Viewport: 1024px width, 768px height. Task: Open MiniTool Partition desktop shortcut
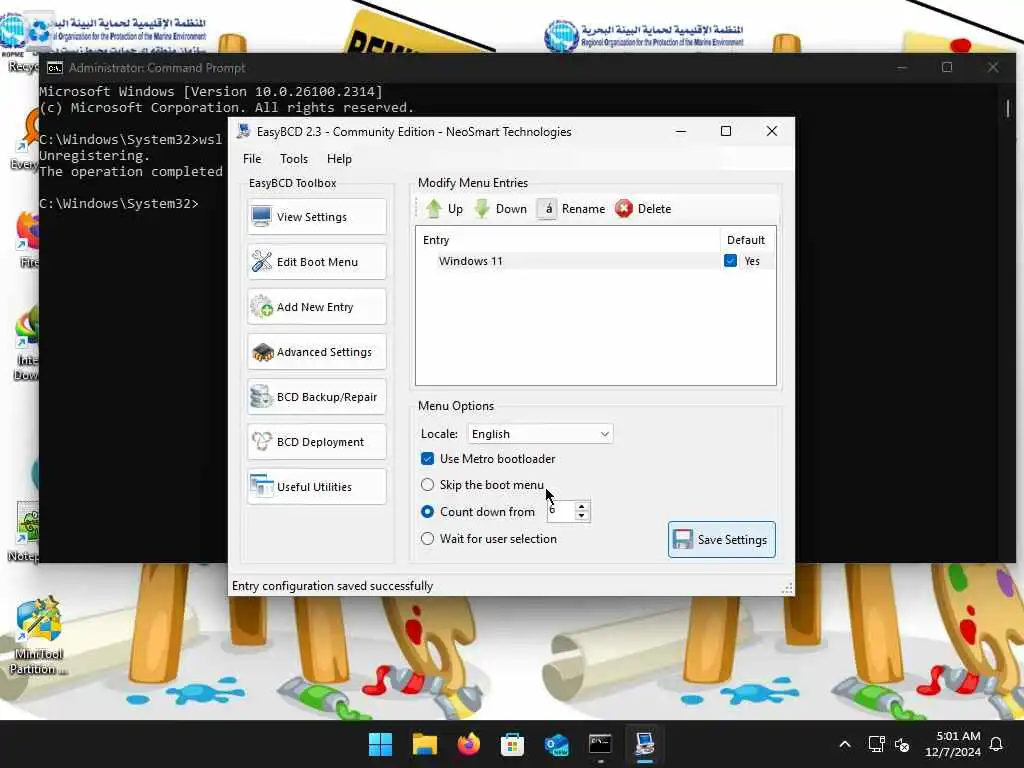tap(39, 637)
